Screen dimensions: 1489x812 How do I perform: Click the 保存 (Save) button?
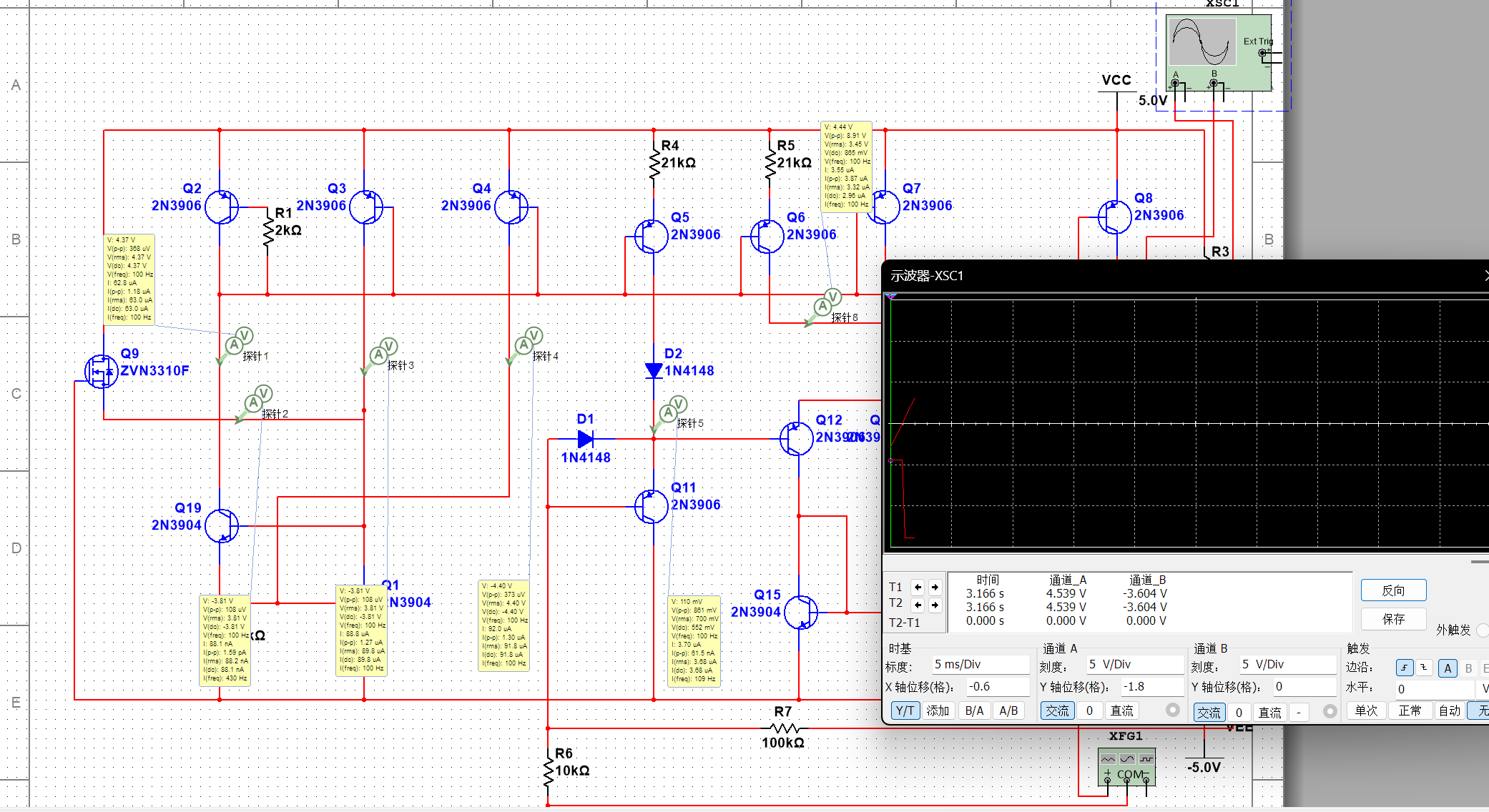pyautogui.click(x=1393, y=619)
